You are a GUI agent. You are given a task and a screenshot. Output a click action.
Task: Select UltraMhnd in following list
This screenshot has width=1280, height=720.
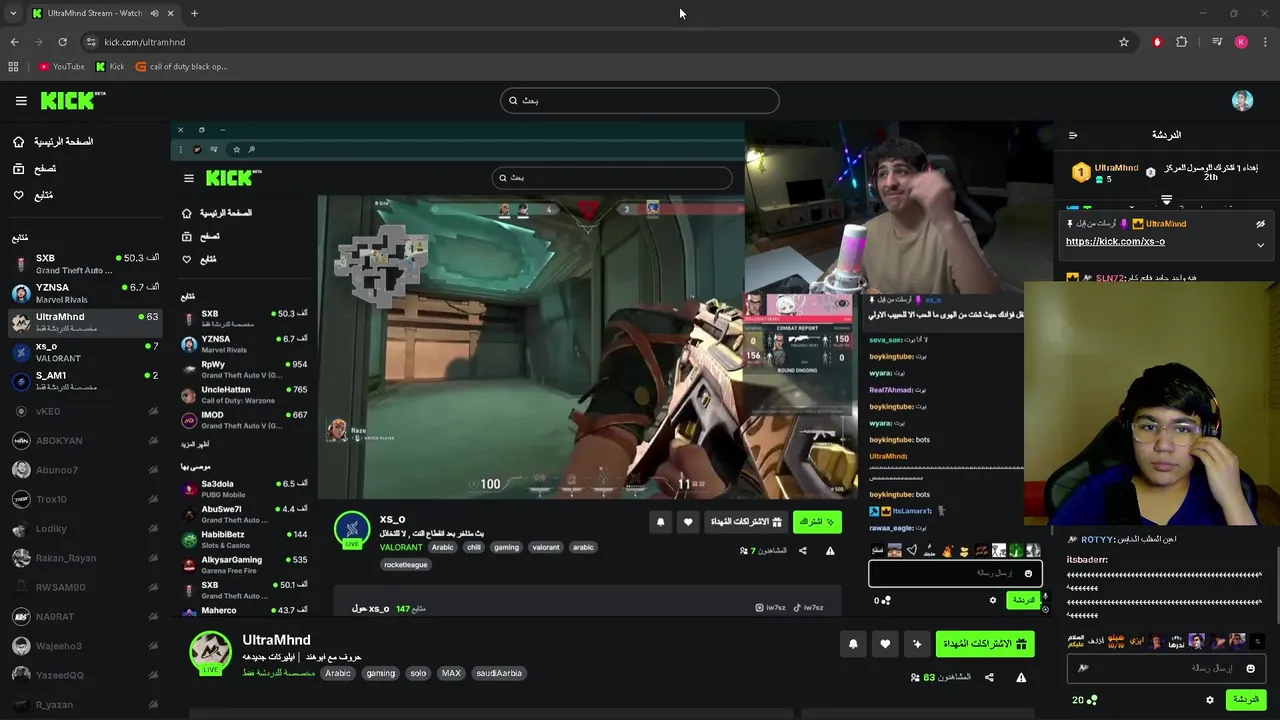pyautogui.click(x=85, y=322)
